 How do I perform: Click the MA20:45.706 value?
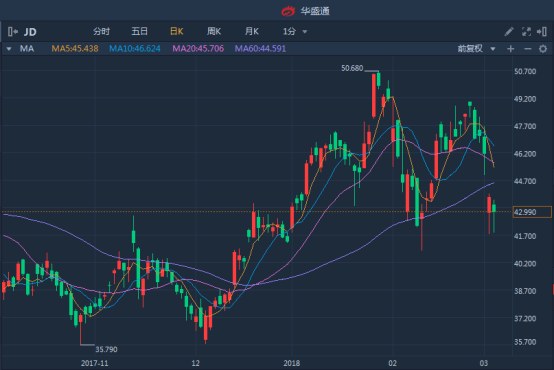click(x=198, y=48)
